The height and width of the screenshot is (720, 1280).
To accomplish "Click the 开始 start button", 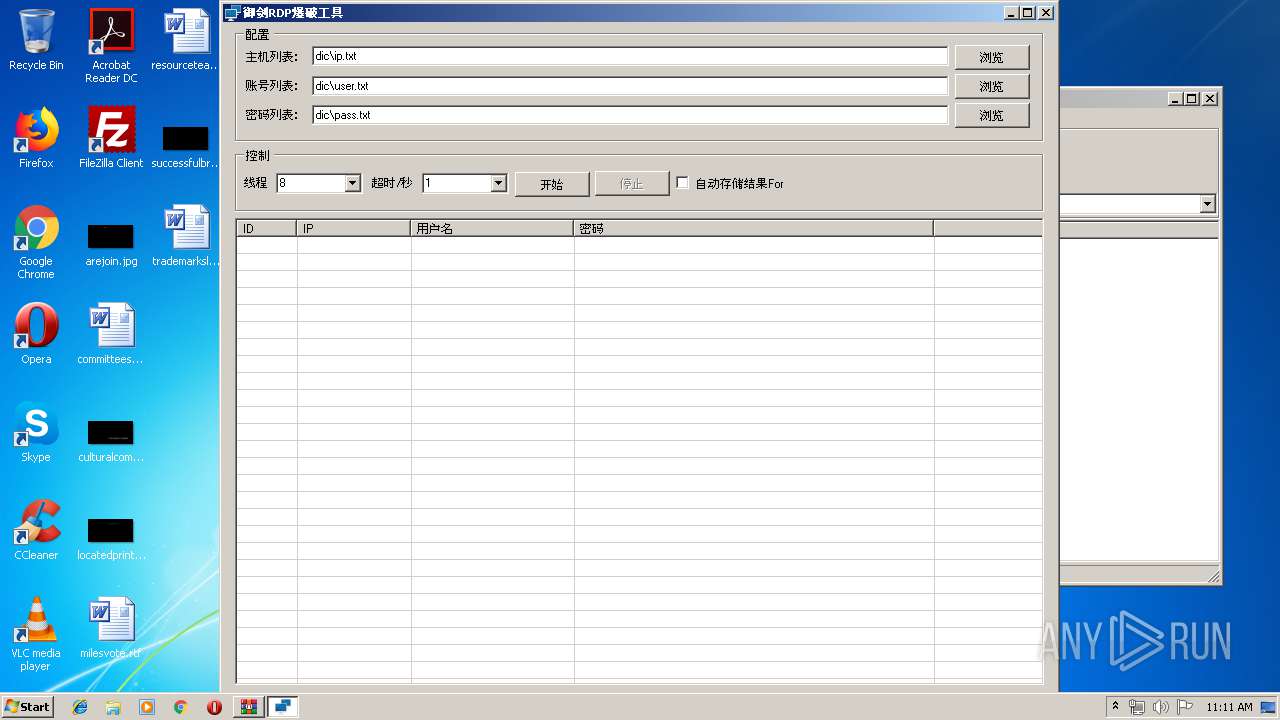I will 552,184.
